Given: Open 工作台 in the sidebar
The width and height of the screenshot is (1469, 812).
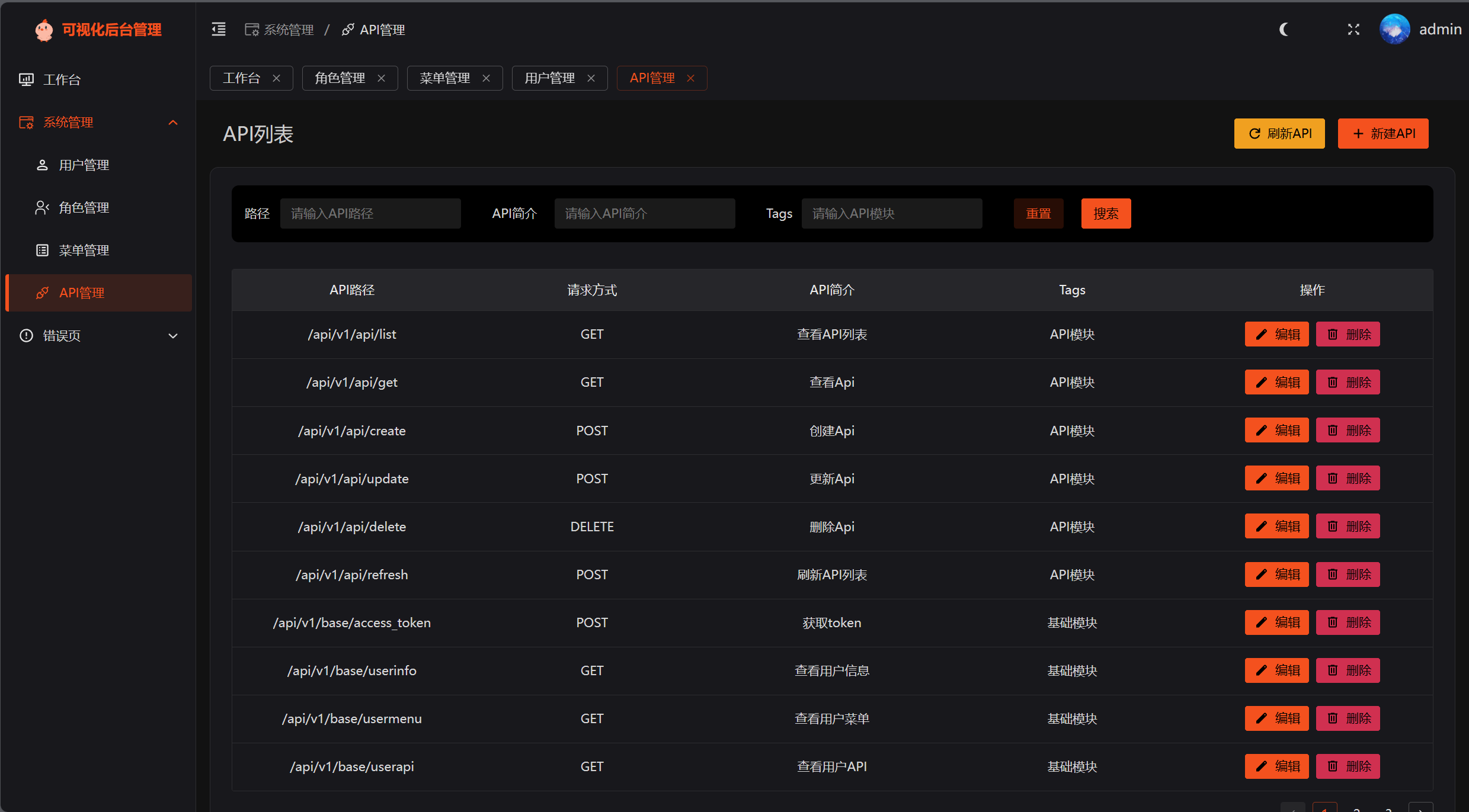Looking at the screenshot, I should [x=98, y=80].
